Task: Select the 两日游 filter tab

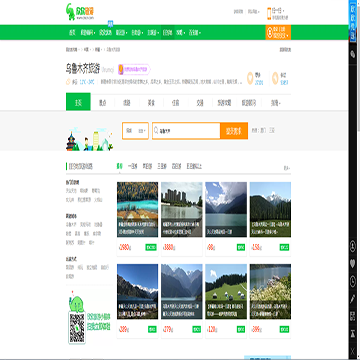Action: coord(147,166)
